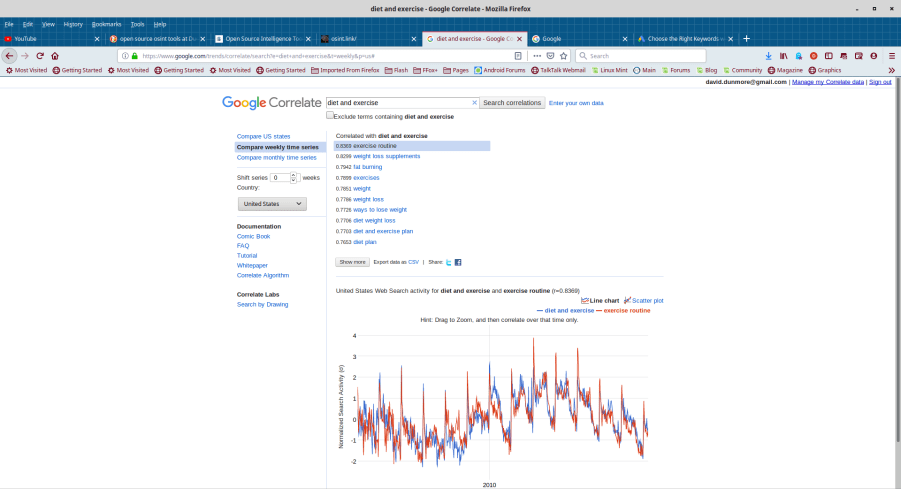Image resolution: width=901 pixels, height=489 pixels.
Task: Open the Tools menu
Action: pyautogui.click(x=137, y=24)
